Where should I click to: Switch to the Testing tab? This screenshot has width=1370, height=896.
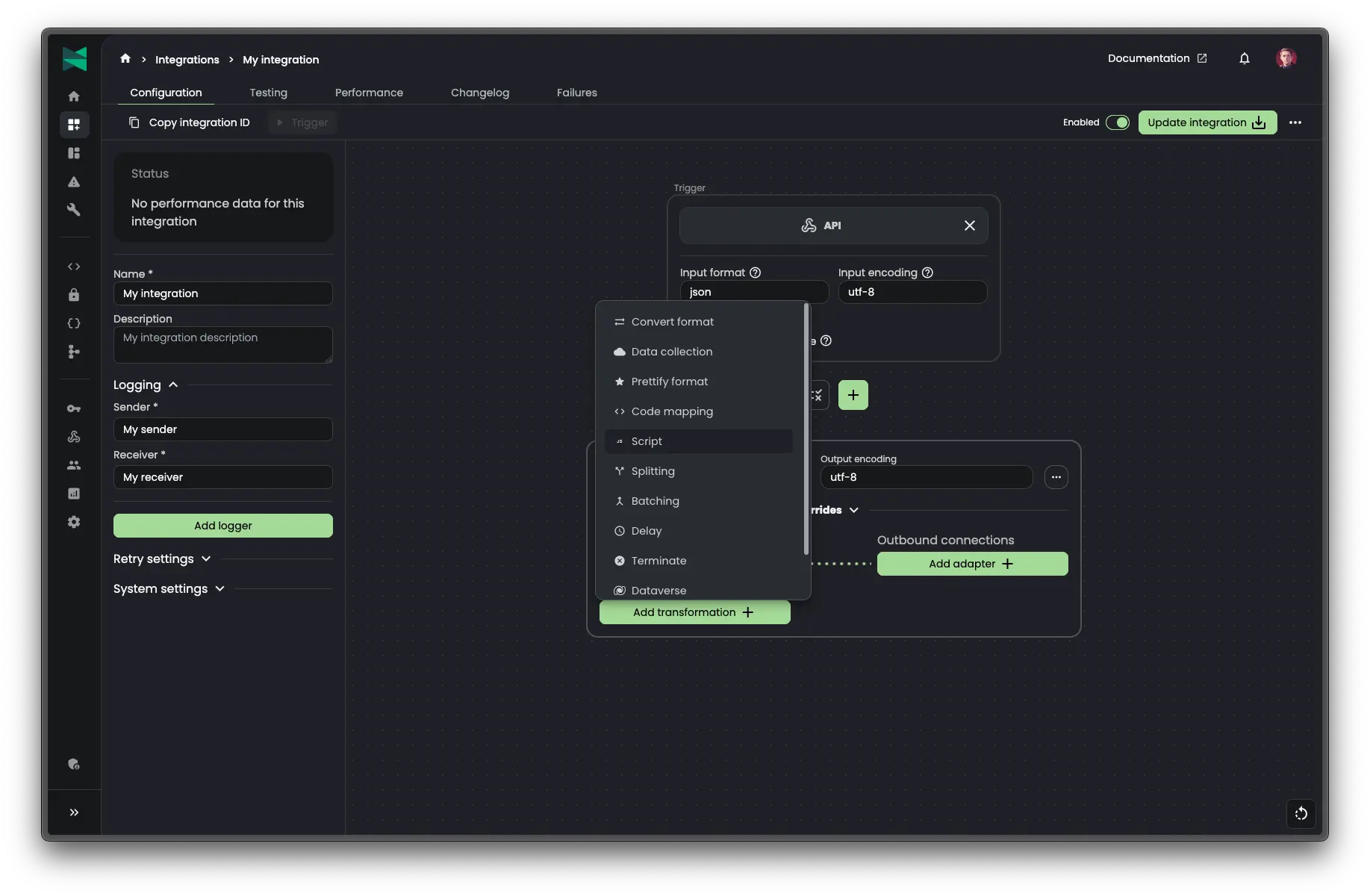(268, 93)
